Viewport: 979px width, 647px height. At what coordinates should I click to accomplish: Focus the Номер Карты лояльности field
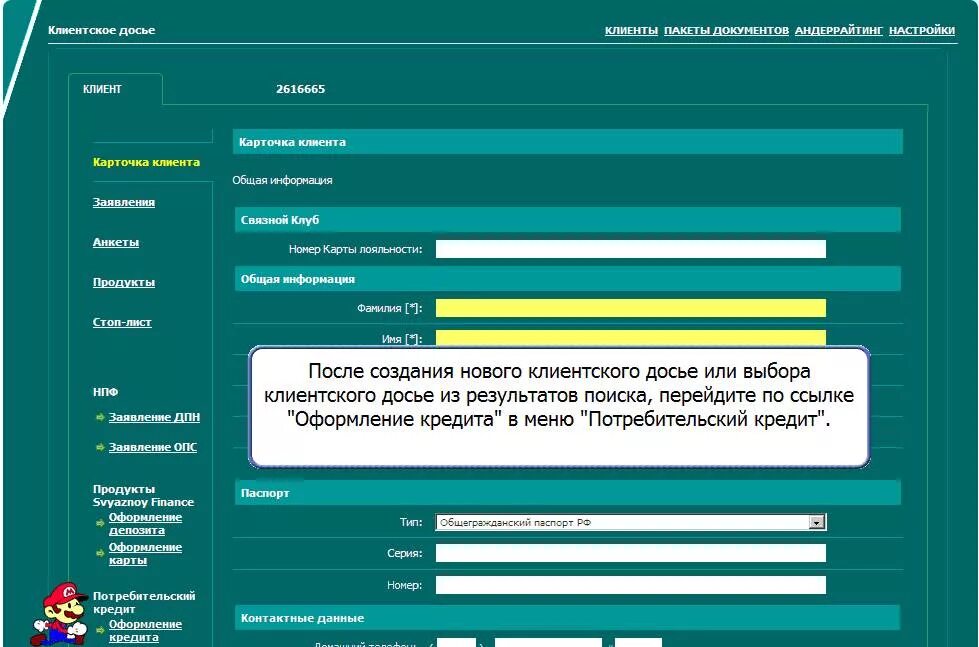pyautogui.click(x=631, y=249)
